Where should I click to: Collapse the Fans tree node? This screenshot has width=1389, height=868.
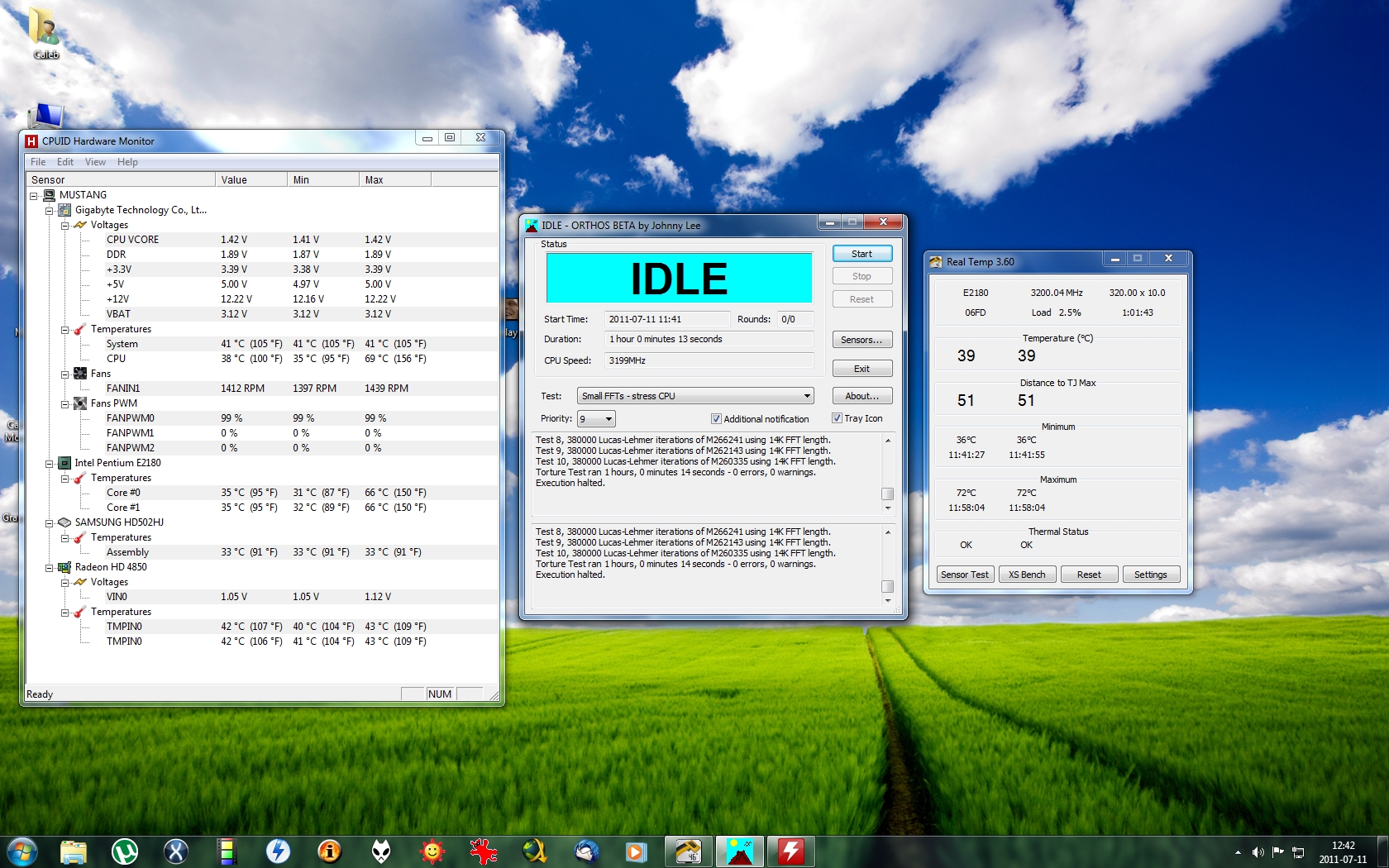64,374
